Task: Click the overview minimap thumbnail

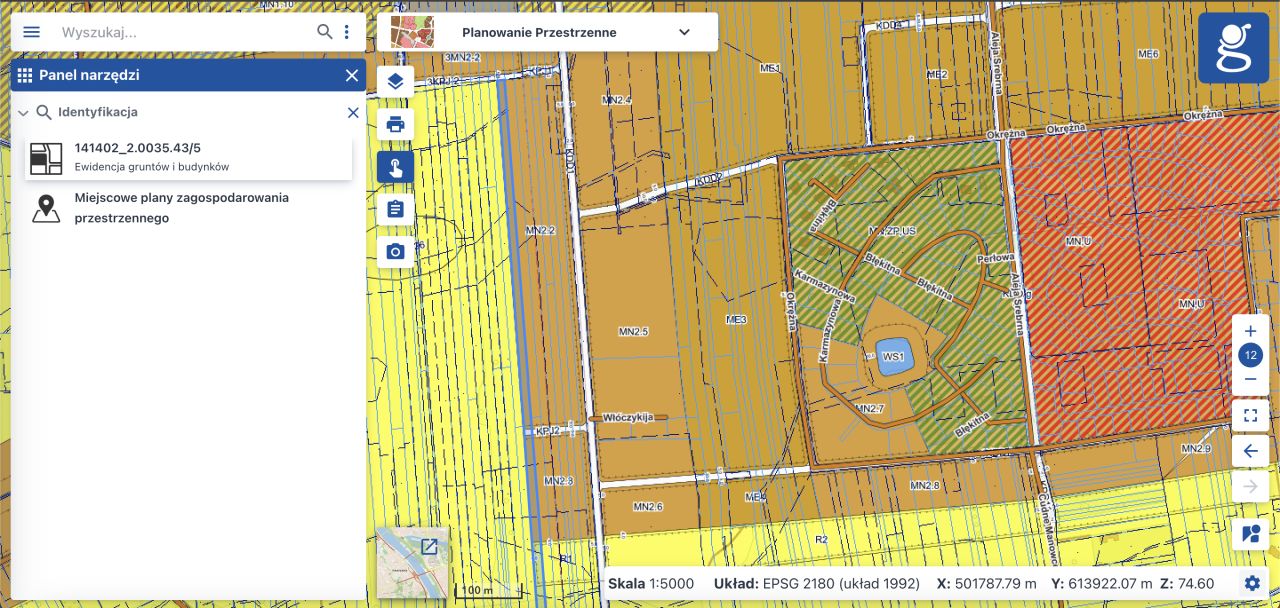Action: click(x=412, y=563)
